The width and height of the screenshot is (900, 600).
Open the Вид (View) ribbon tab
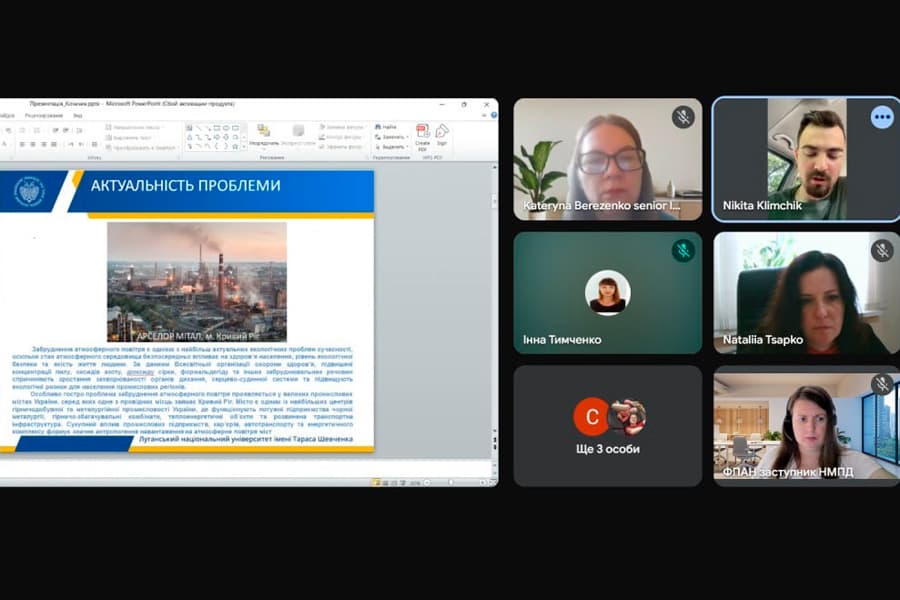coord(77,115)
